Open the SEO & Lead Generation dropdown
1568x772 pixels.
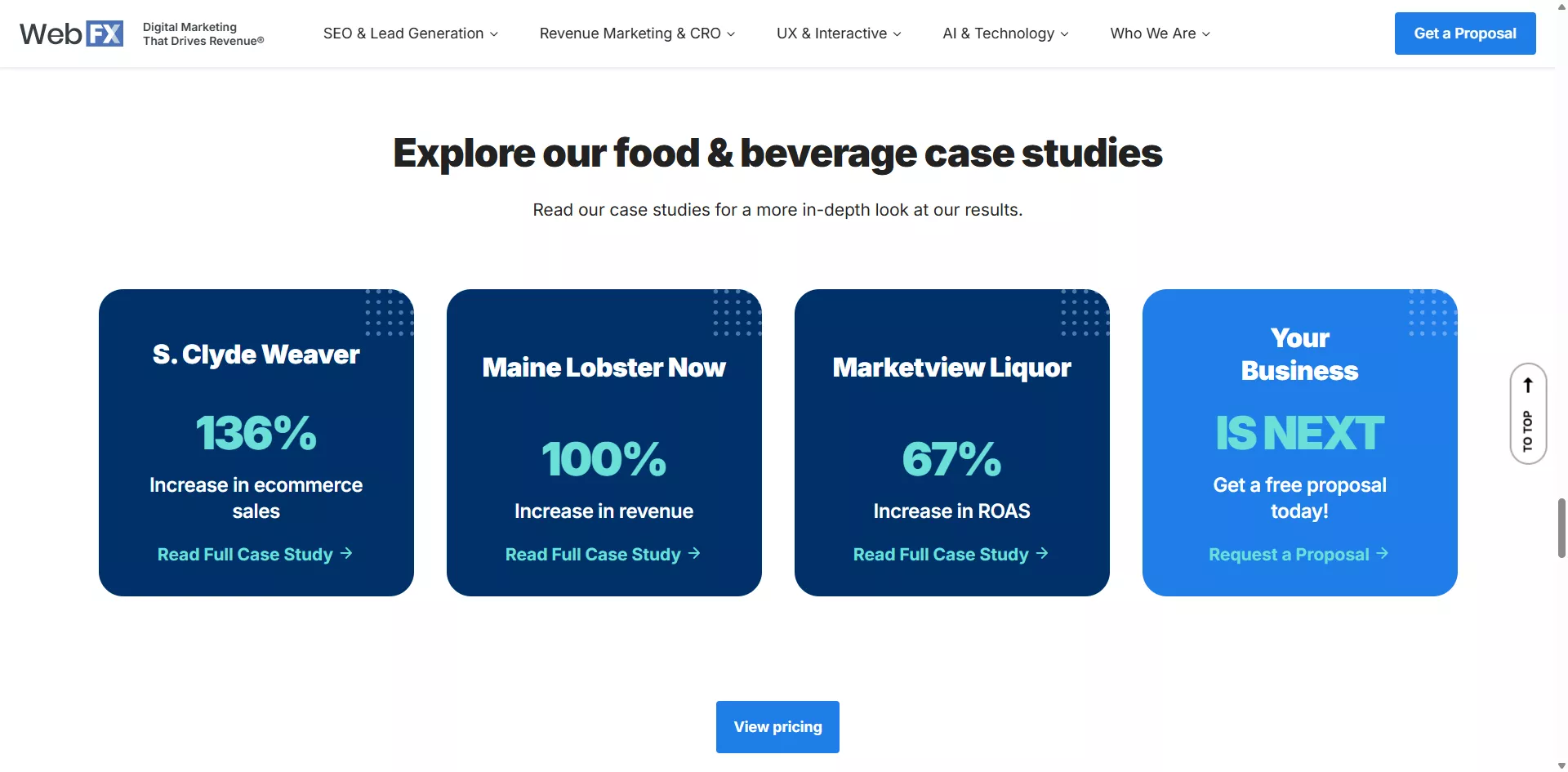coord(410,33)
